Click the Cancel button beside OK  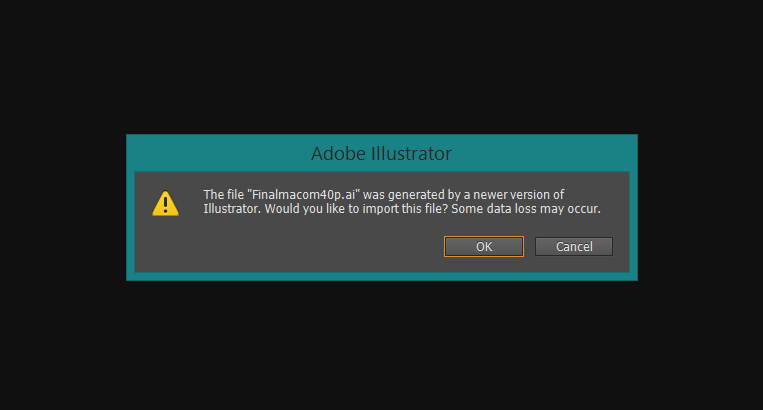click(x=573, y=246)
